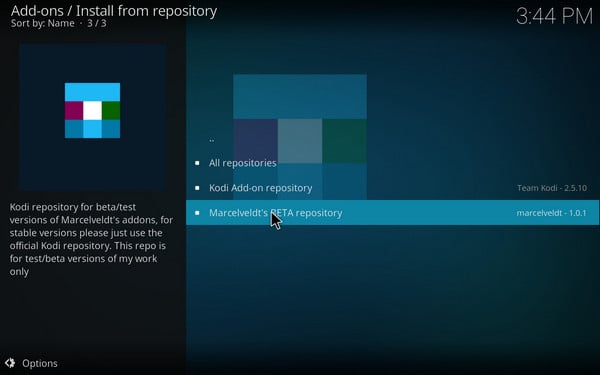Select the All repositories entry
Viewport: 600px width, 375px height.
(393, 163)
